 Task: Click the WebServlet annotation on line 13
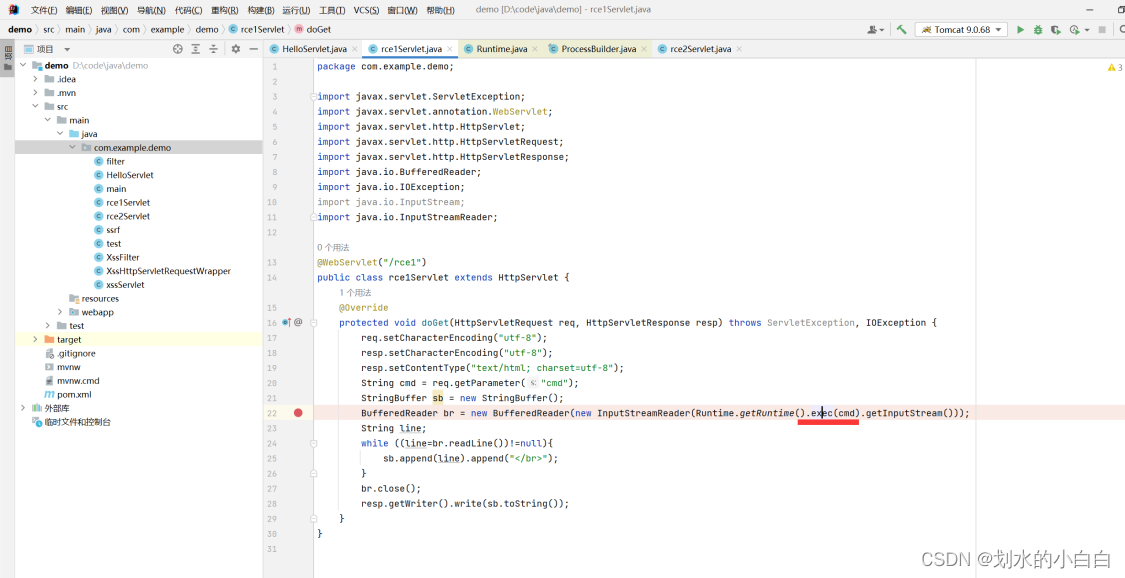click(x=347, y=262)
